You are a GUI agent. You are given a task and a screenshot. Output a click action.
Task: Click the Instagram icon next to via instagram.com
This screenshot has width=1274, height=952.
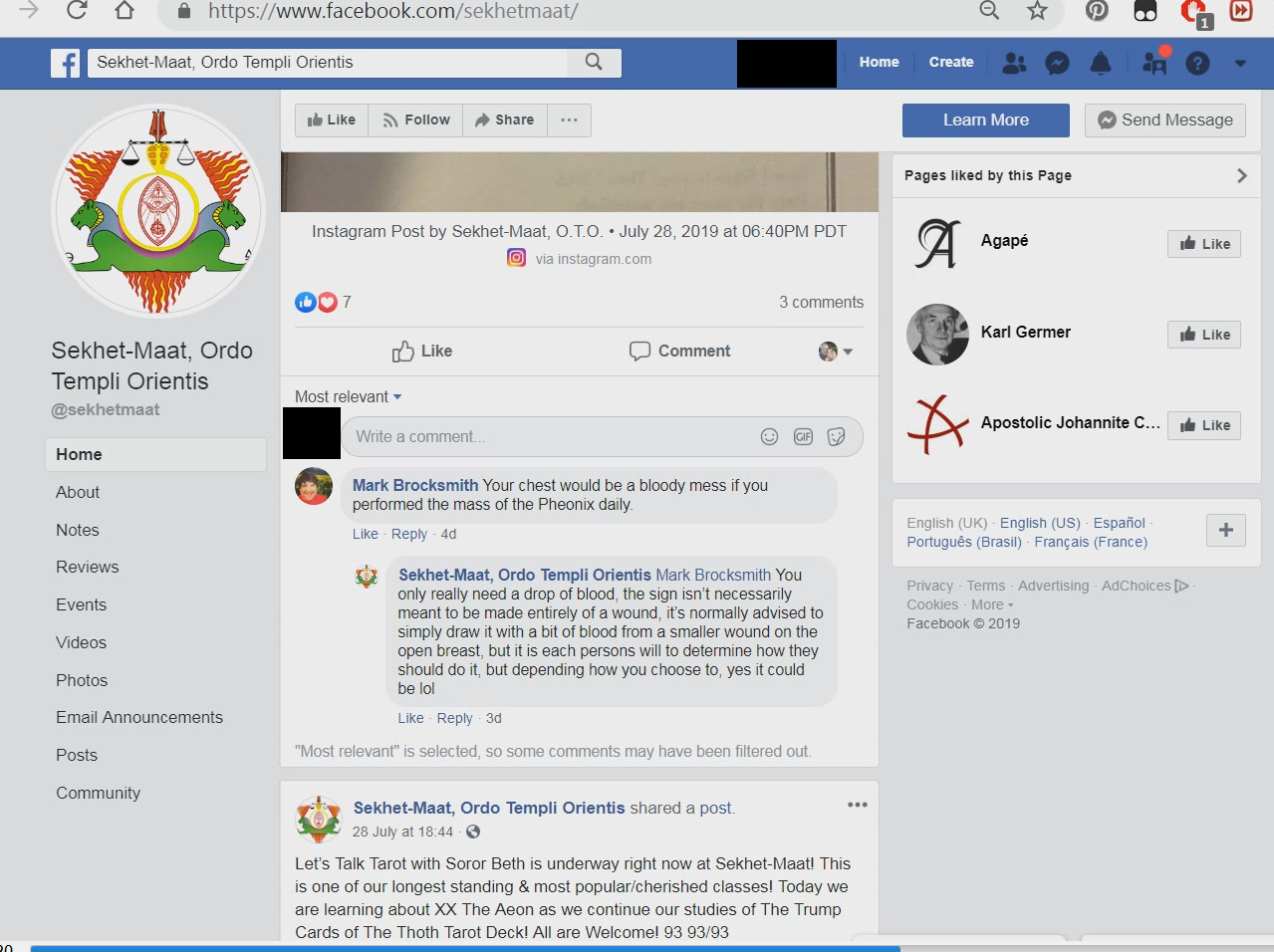coord(516,258)
